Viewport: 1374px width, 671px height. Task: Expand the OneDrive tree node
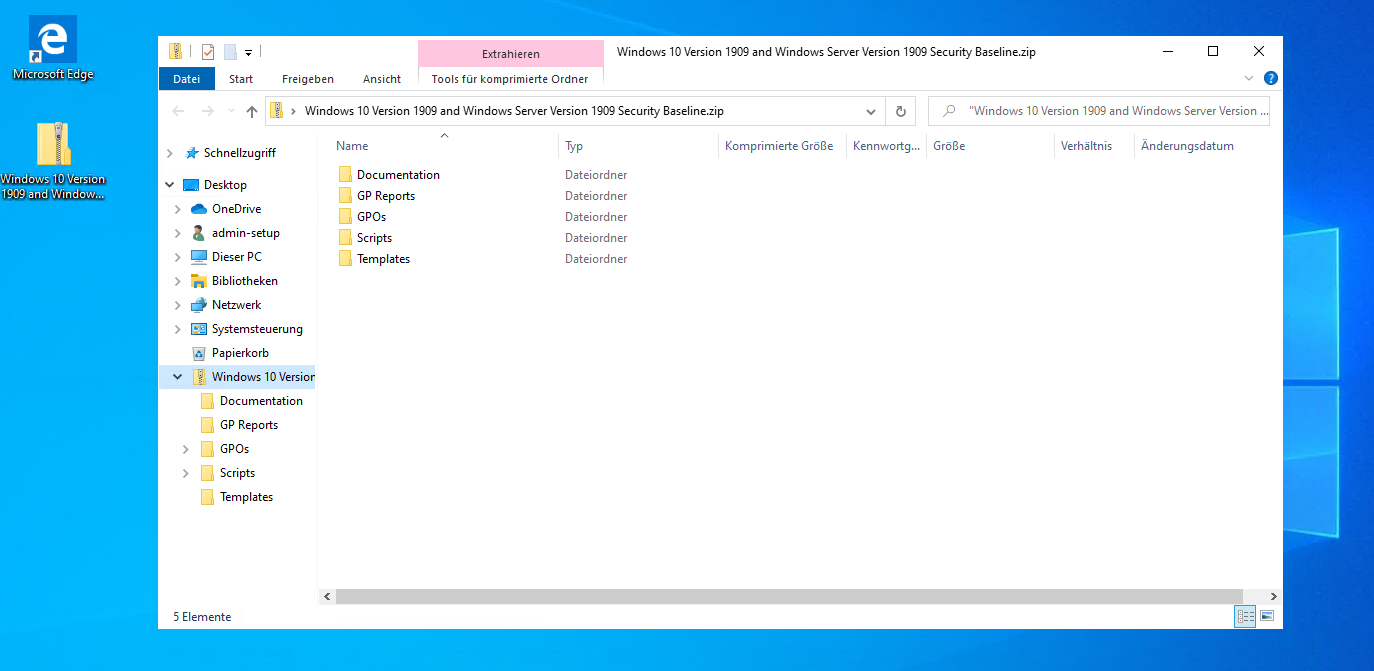click(x=178, y=209)
